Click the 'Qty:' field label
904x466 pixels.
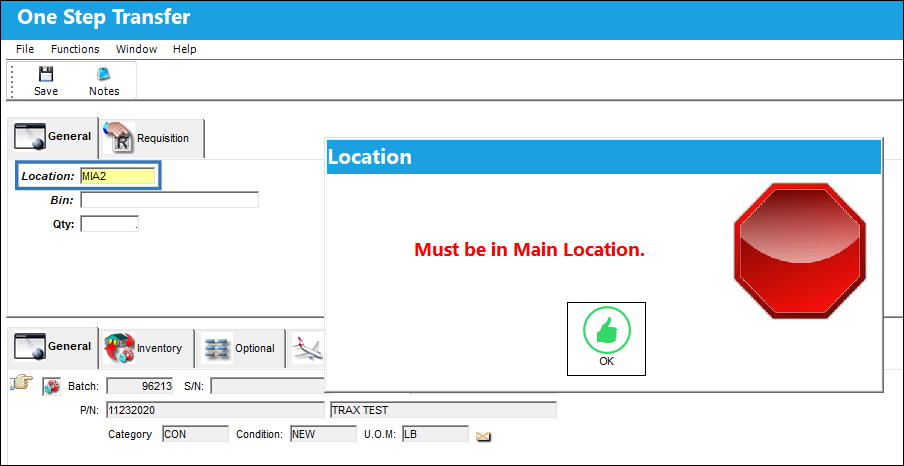63,224
